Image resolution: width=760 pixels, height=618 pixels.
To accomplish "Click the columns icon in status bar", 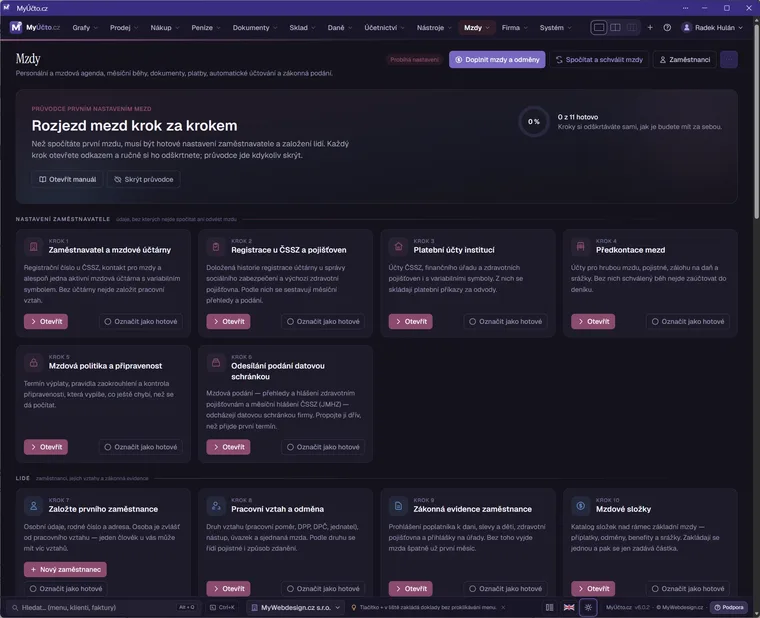I will click(550, 607).
